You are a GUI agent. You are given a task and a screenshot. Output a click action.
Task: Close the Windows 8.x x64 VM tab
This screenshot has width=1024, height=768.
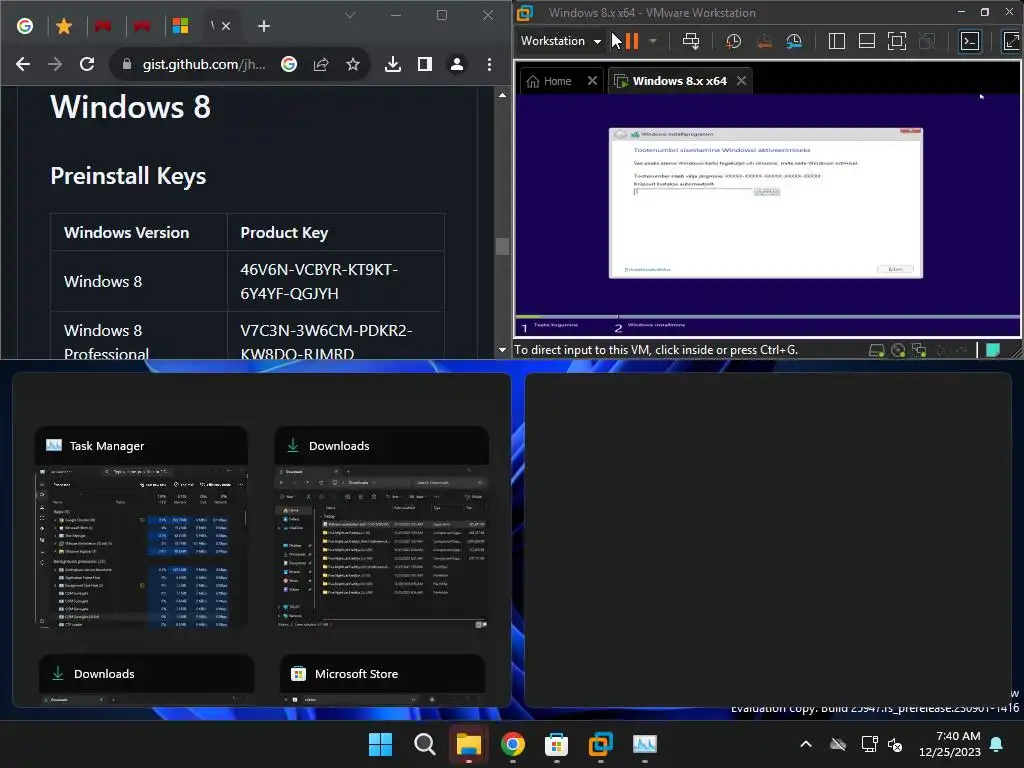tap(741, 80)
